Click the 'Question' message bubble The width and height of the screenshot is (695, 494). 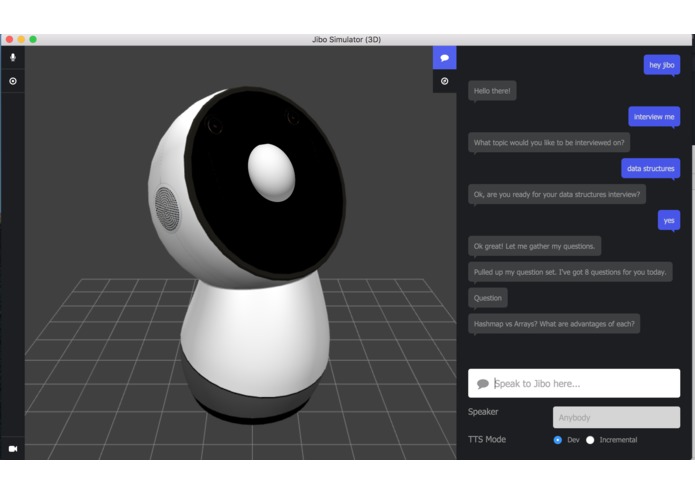point(488,298)
